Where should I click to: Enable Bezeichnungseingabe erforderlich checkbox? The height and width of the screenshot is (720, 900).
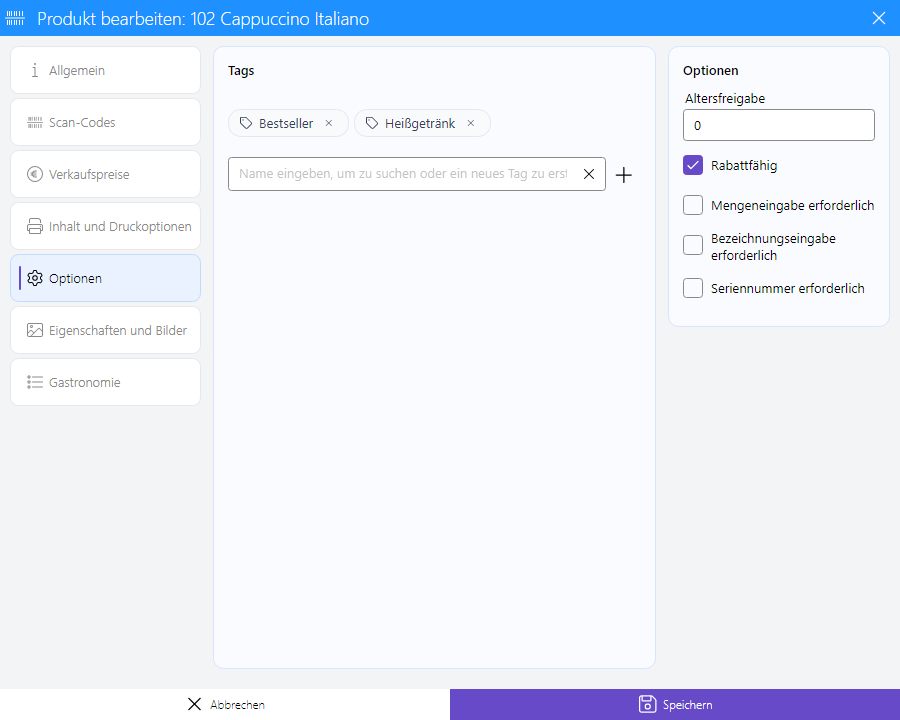pos(693,245)
